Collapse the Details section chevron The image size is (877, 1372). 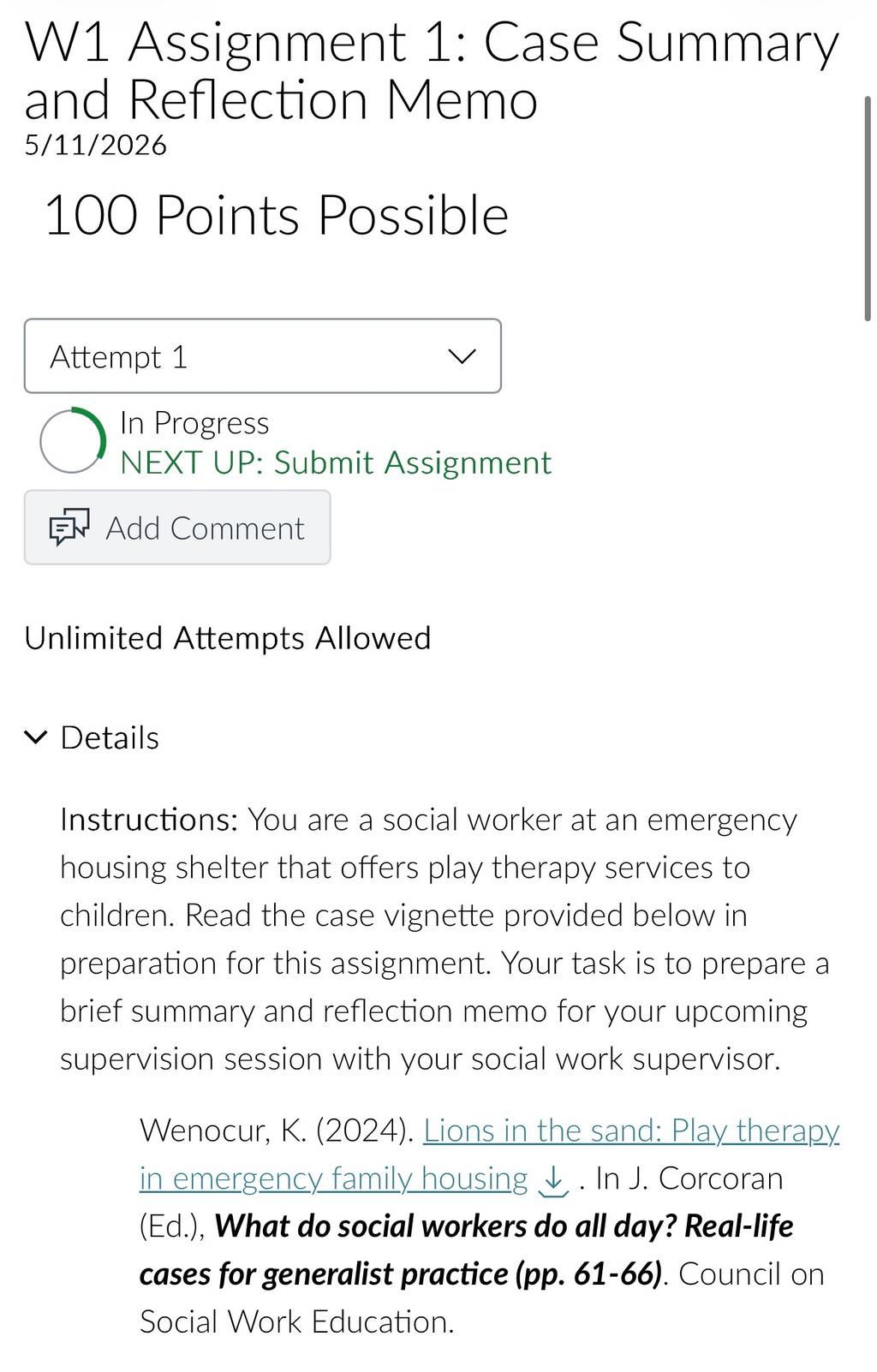35,737
